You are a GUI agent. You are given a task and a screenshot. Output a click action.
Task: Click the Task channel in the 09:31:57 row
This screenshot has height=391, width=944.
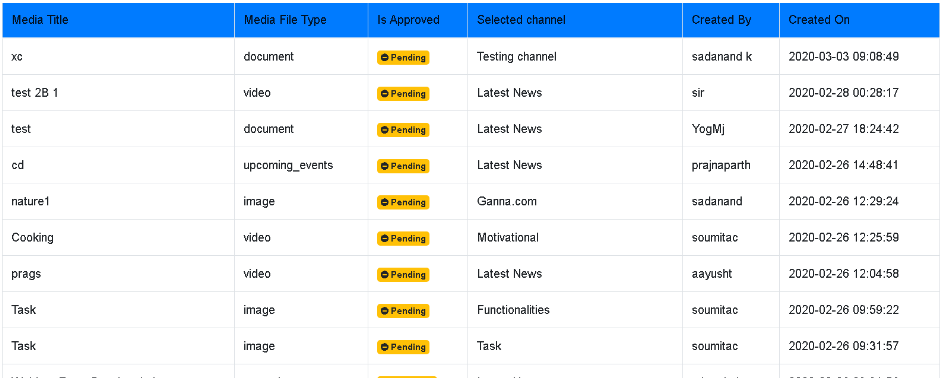489,346
